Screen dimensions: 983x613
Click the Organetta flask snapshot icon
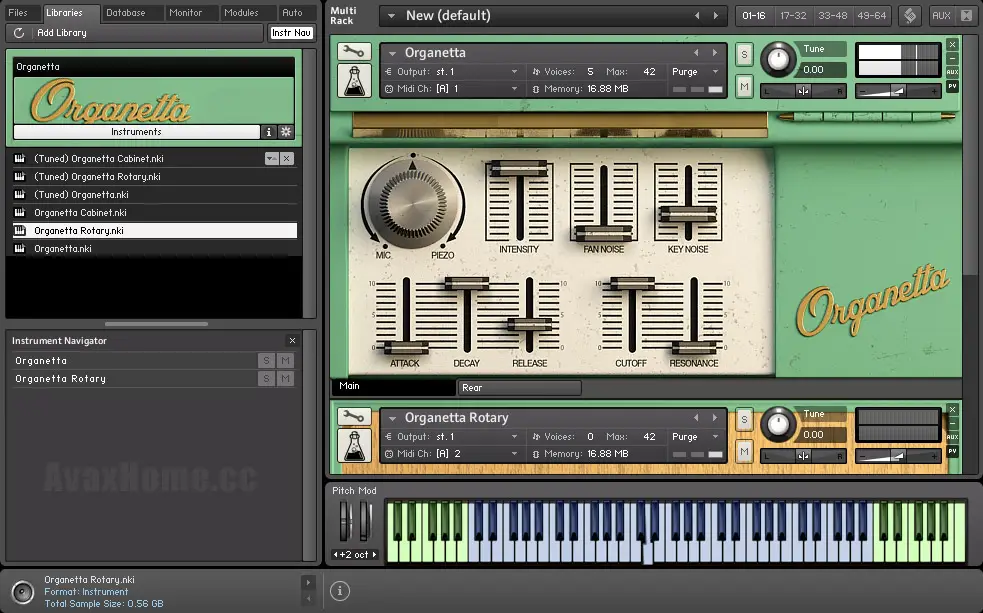click(354, 81)
